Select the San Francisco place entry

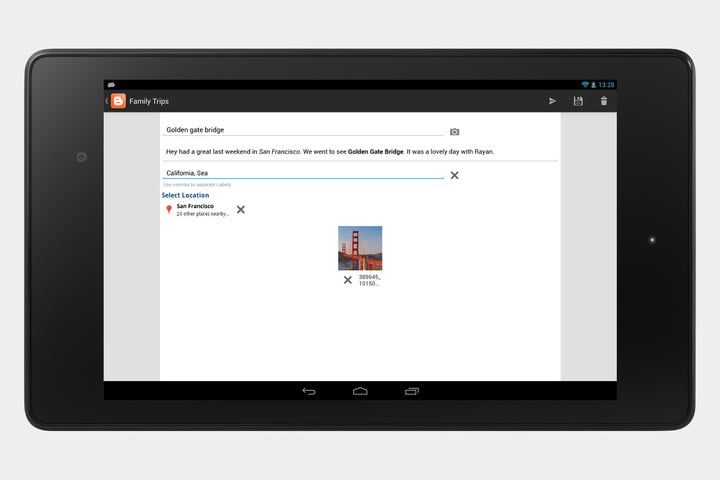tap(202, 209)
